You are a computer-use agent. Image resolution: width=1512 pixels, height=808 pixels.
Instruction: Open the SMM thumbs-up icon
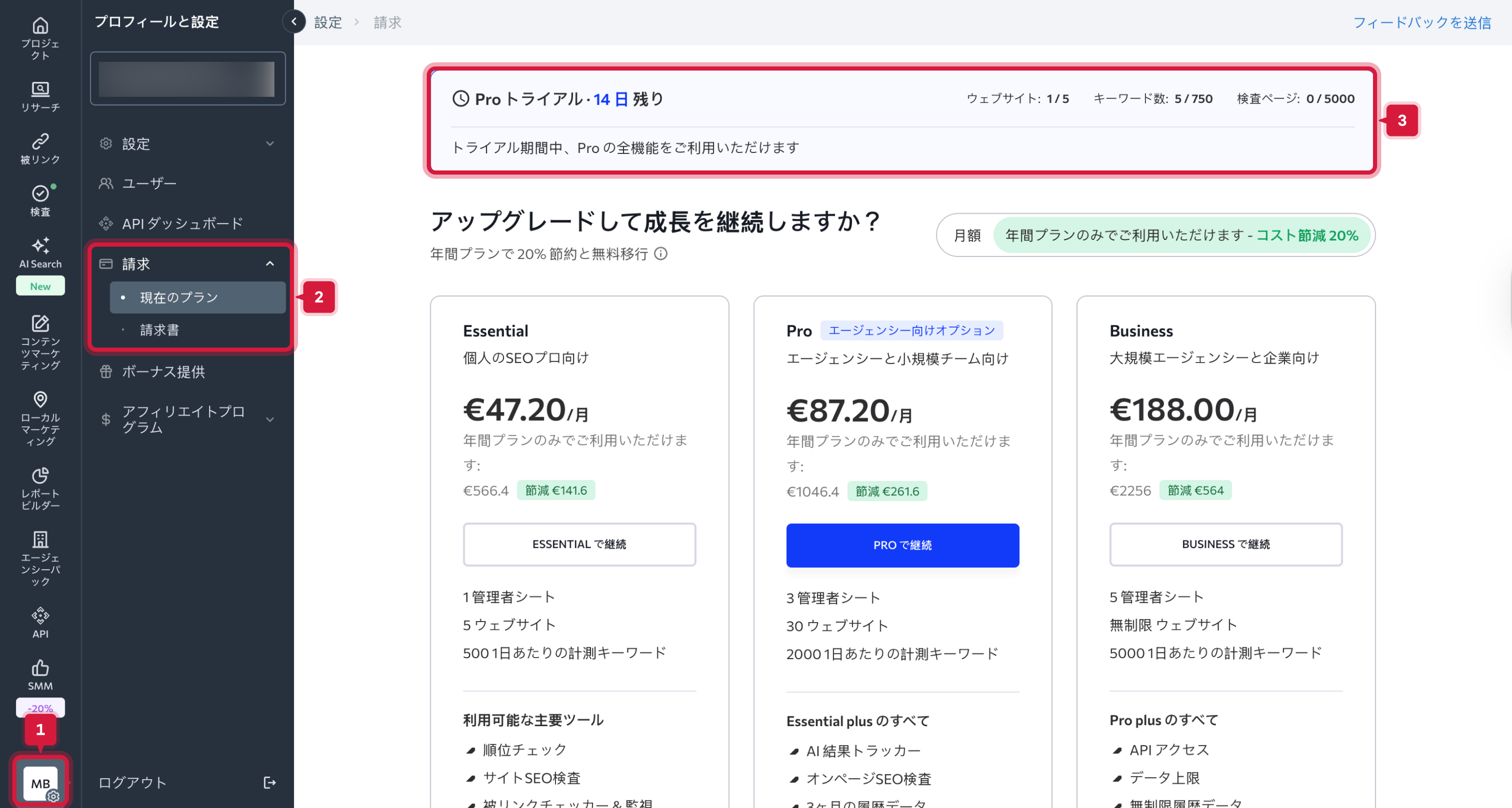pos(40,667)
